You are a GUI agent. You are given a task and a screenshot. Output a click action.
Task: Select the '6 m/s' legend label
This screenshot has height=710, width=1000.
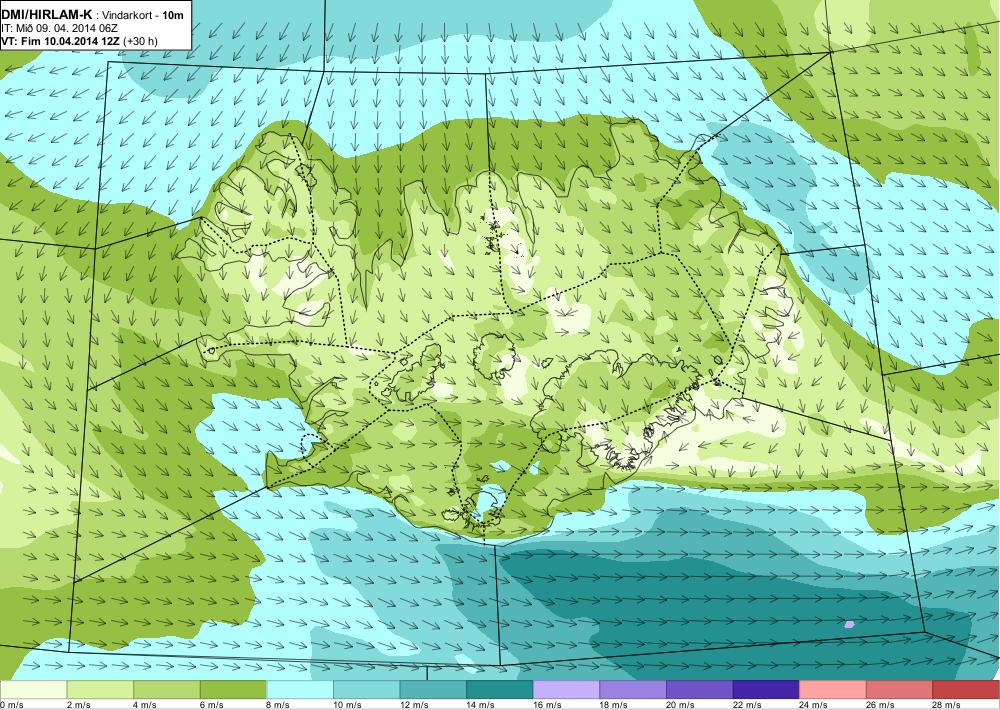click(x=212, y=705)
